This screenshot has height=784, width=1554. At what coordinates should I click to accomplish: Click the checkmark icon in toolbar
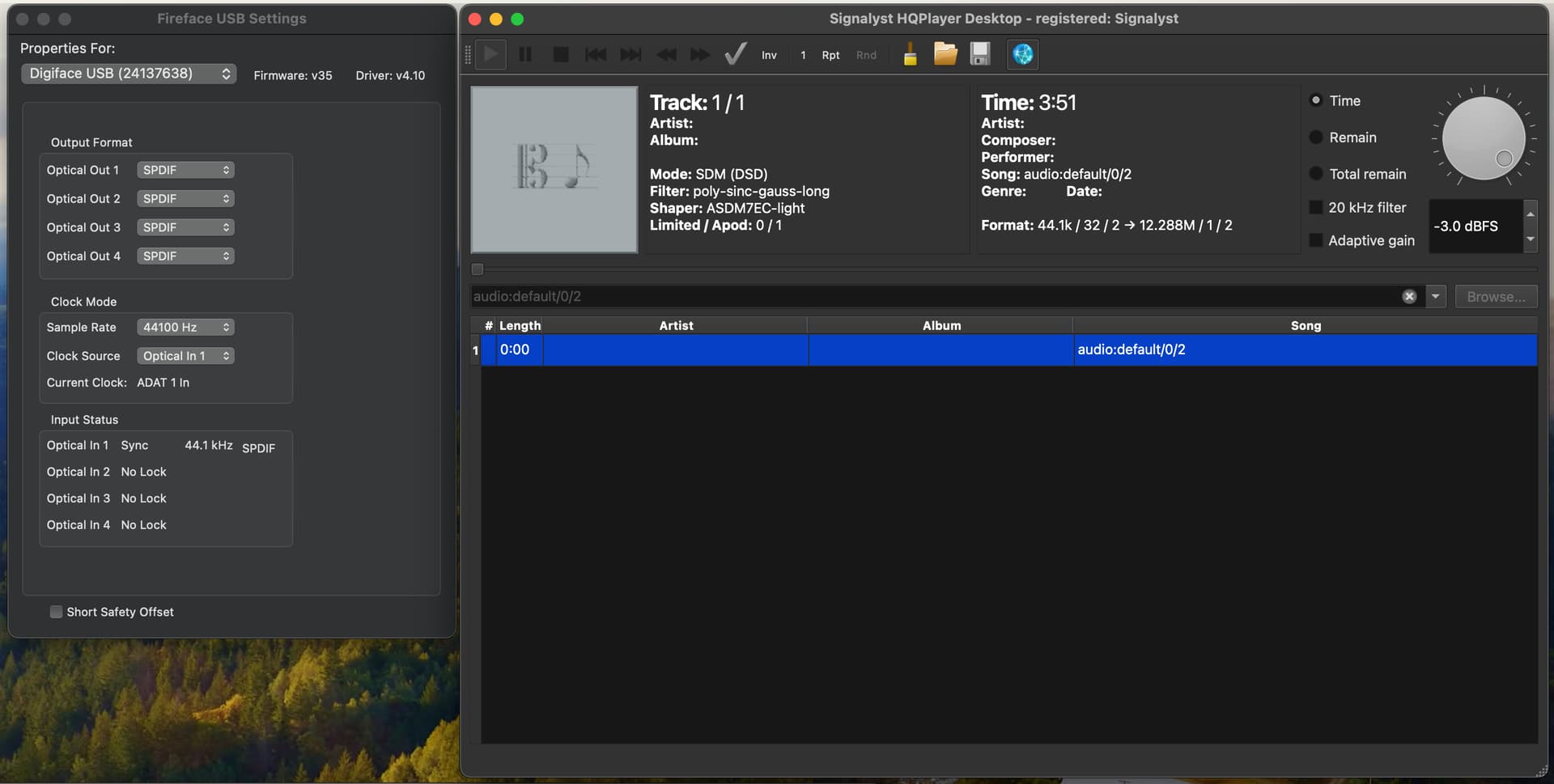[735, 54]
